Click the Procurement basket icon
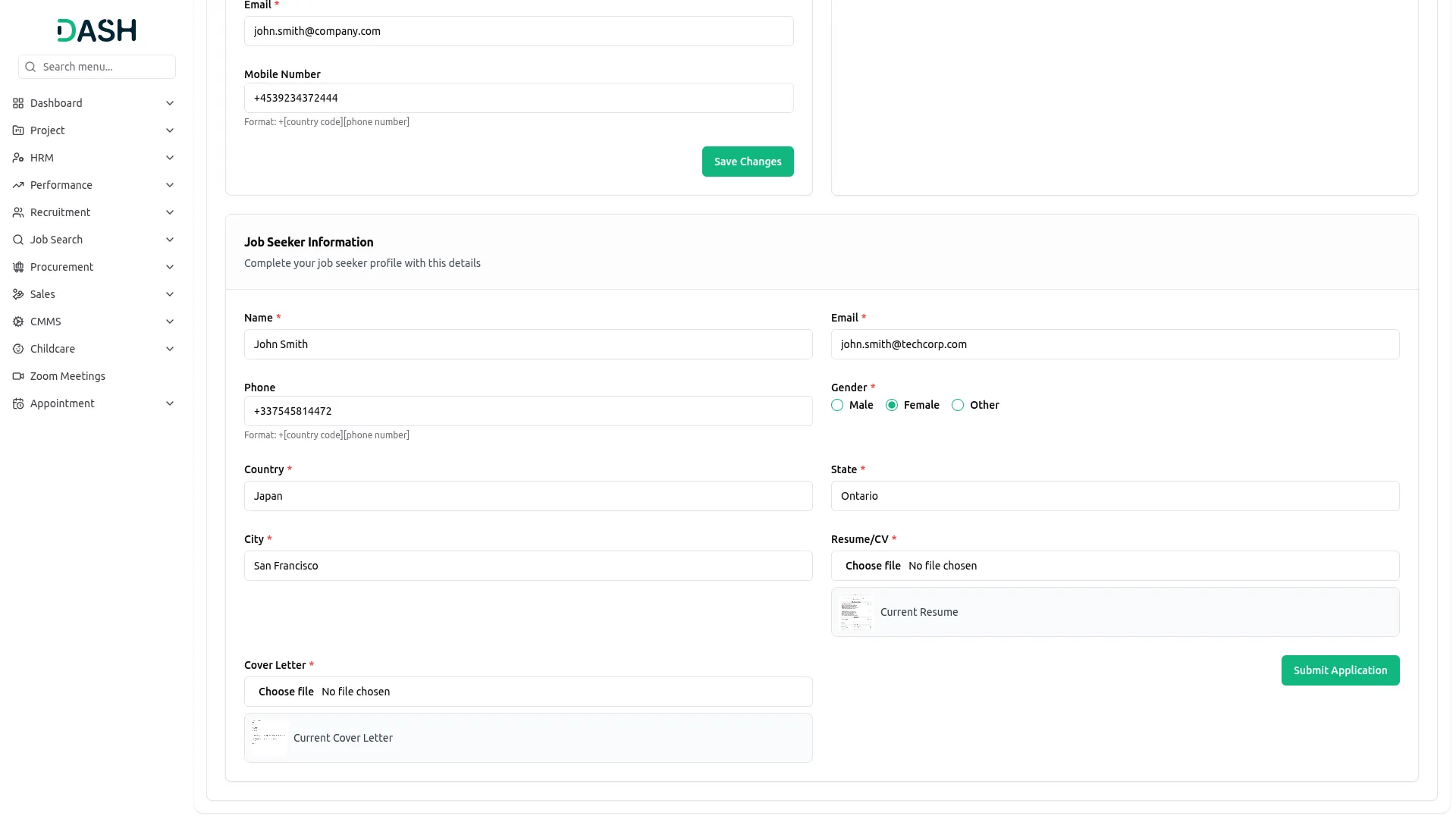The image size is (1456, 819). tap(18, 267)
